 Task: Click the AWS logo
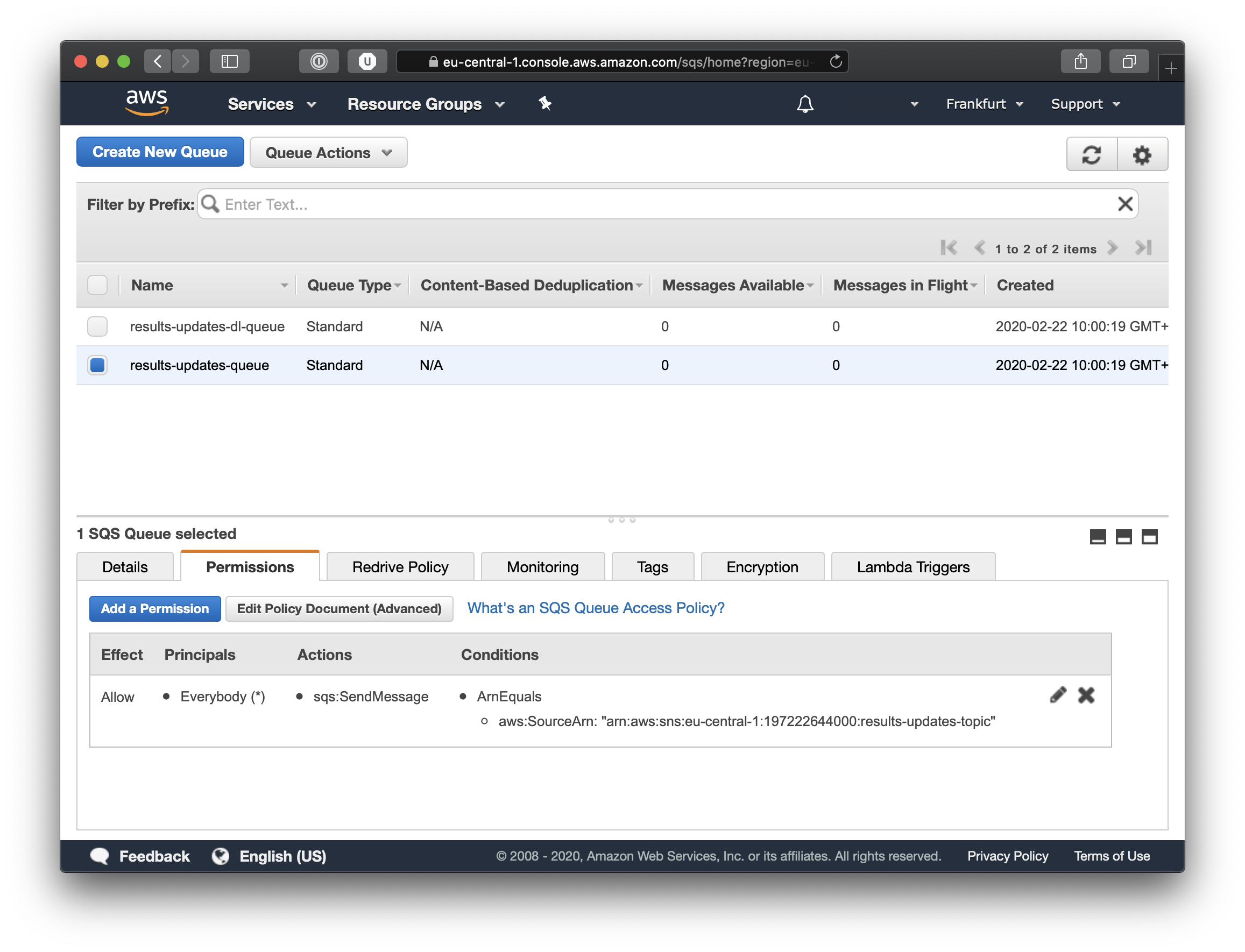[x=147, y=103]
